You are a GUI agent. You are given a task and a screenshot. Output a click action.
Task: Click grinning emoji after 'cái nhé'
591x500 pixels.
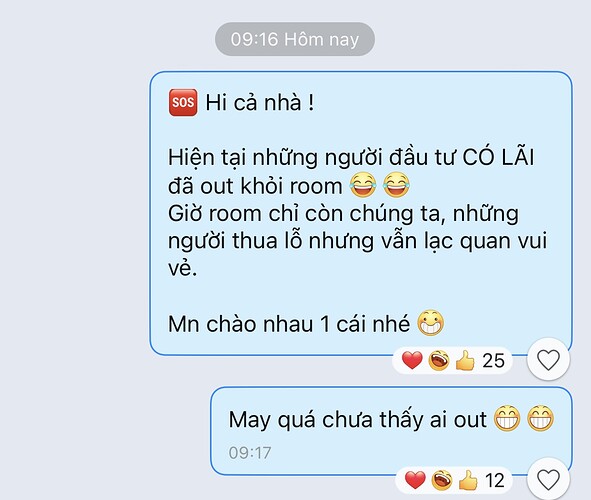click(x=431, y=323)
